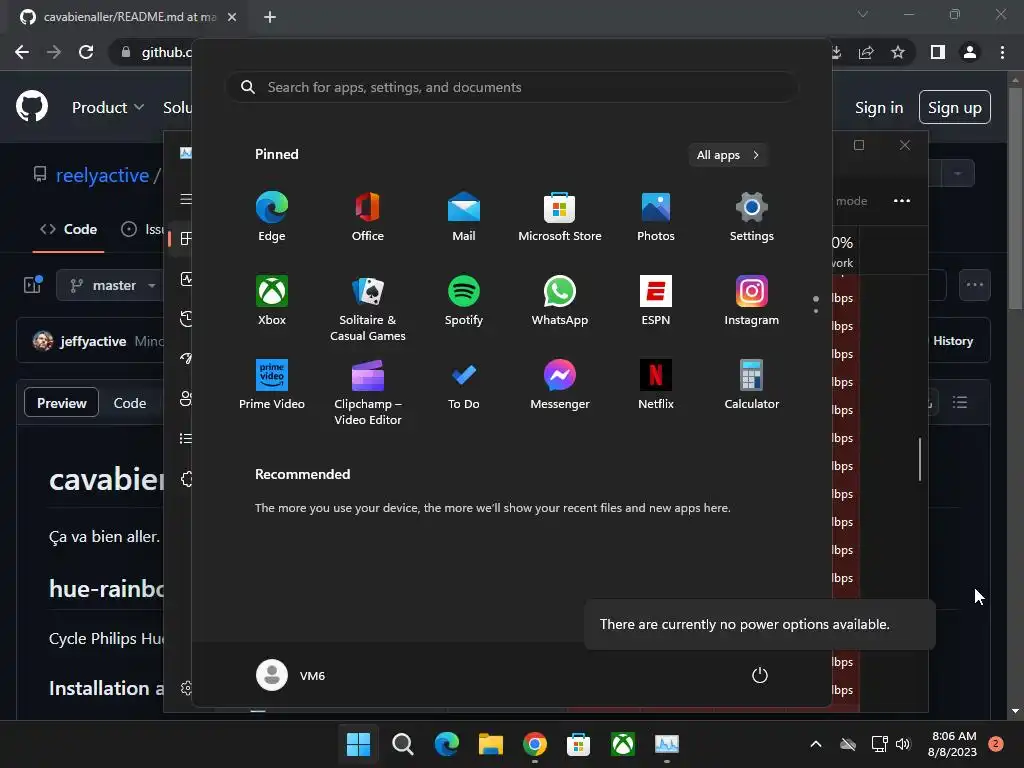
Task: Open the reelyactive owner link
Action: (103, 175)
